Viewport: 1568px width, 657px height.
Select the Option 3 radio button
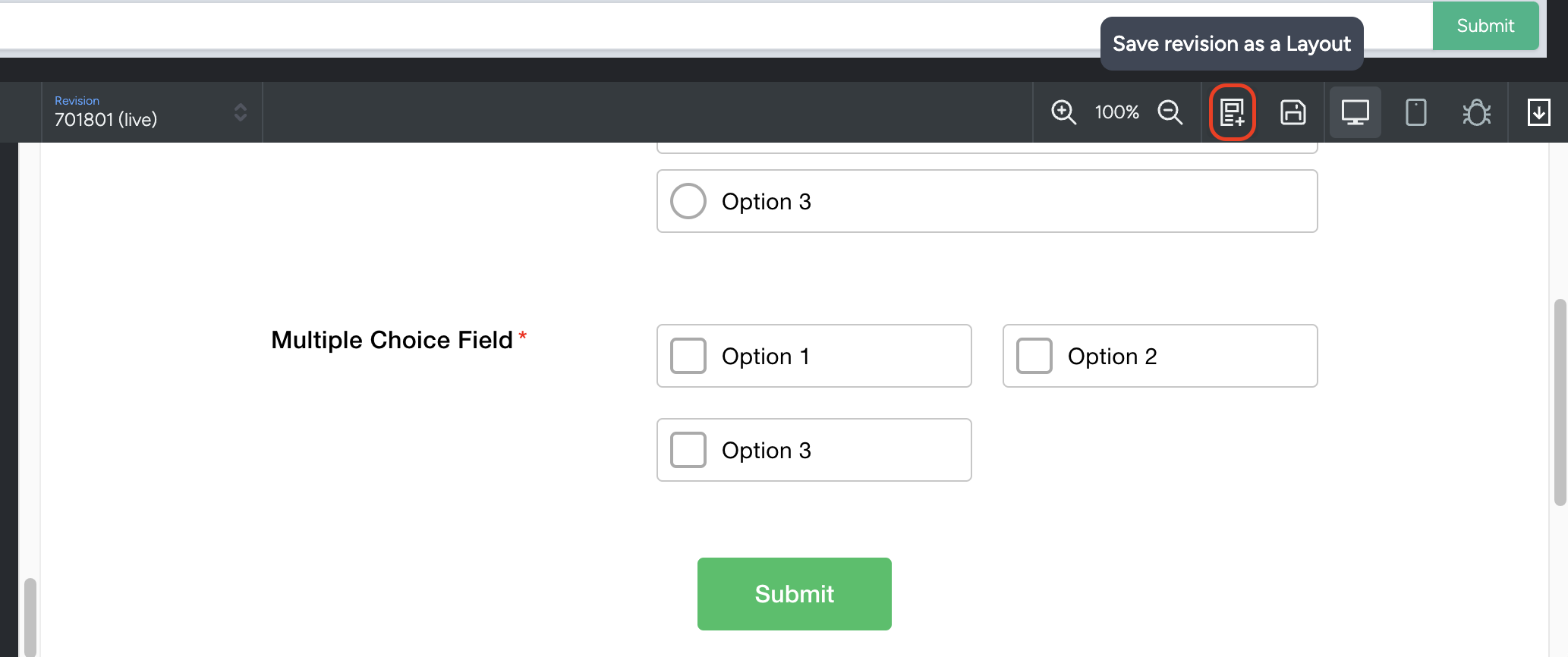pyautogui.click(x=688, y=201)
